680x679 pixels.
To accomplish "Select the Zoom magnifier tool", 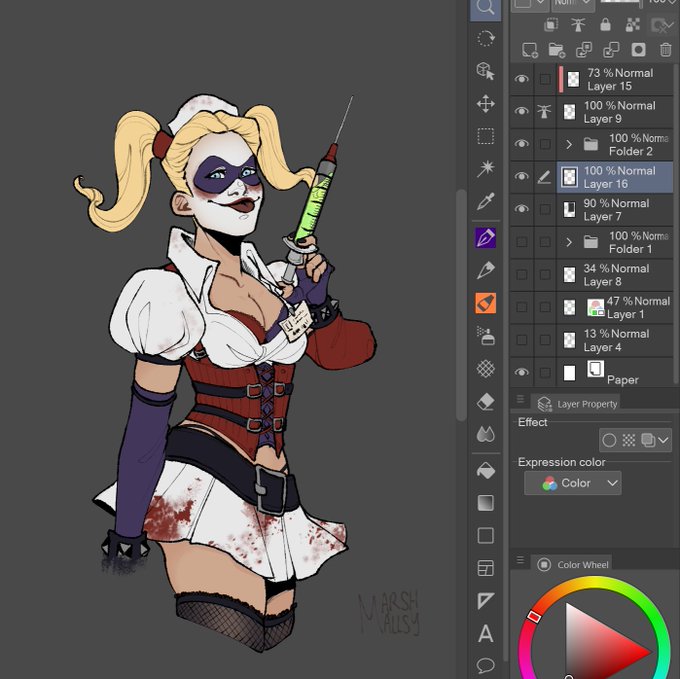I will 485,8.
